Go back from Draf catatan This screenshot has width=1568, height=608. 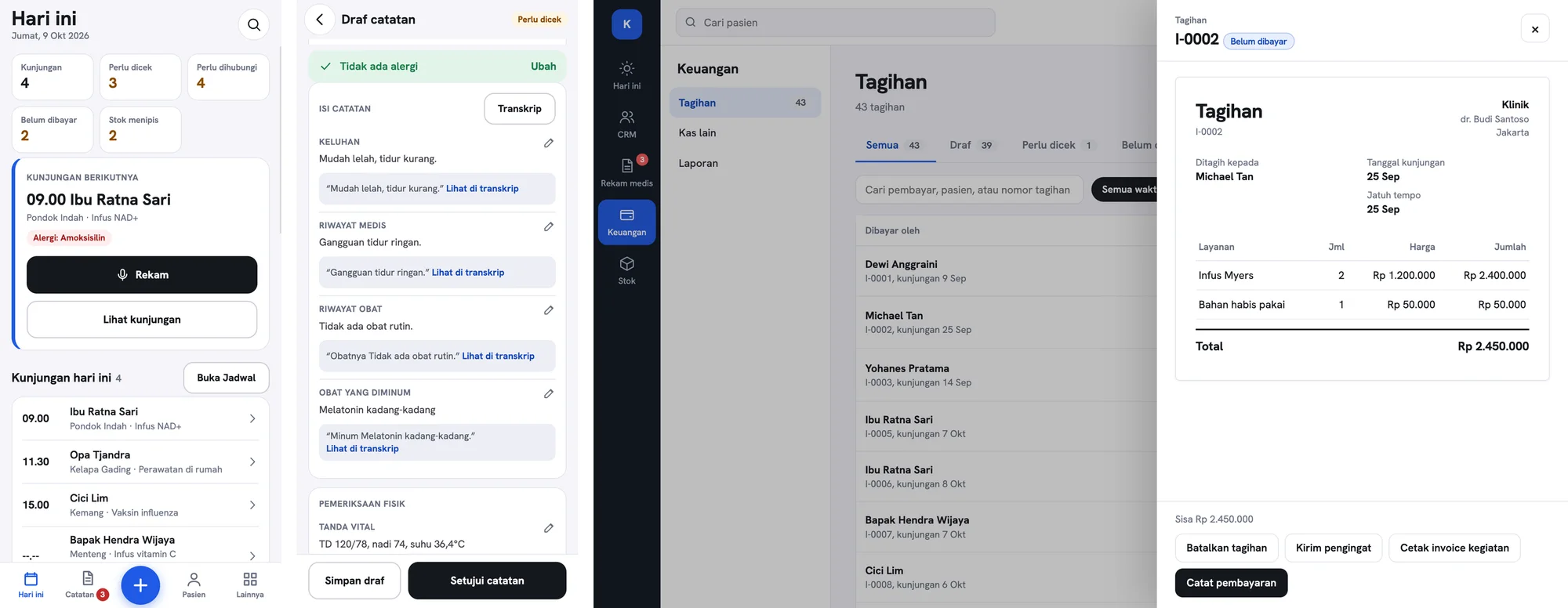click(319, 20)
